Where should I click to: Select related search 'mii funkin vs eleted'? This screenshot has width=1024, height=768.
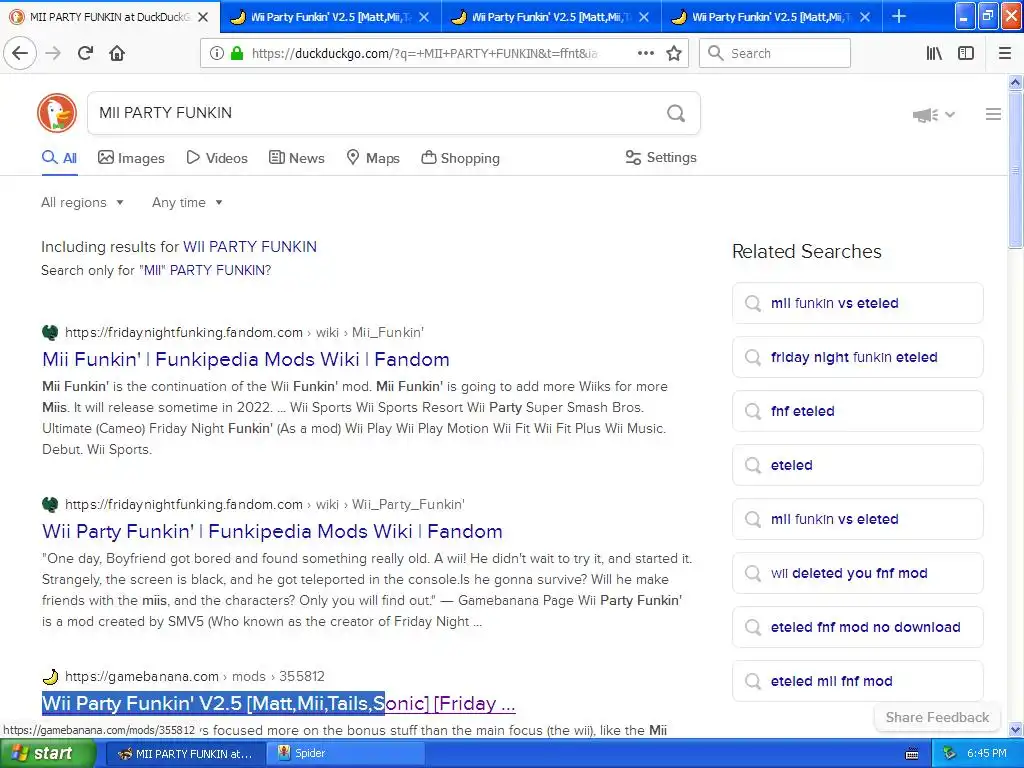pos(857,519)
